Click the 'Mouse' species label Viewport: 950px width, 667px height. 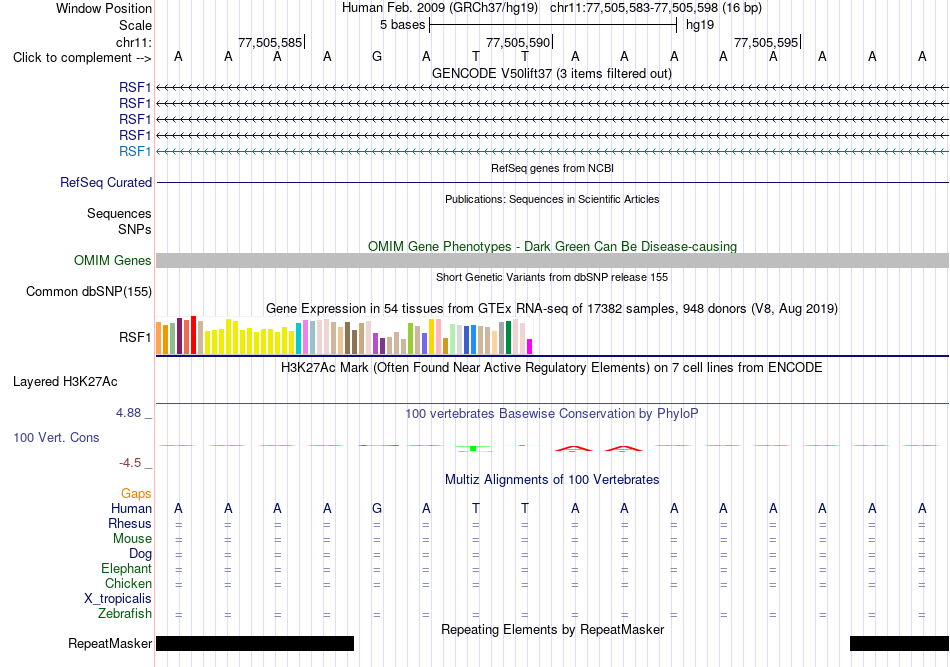[132, 539]
